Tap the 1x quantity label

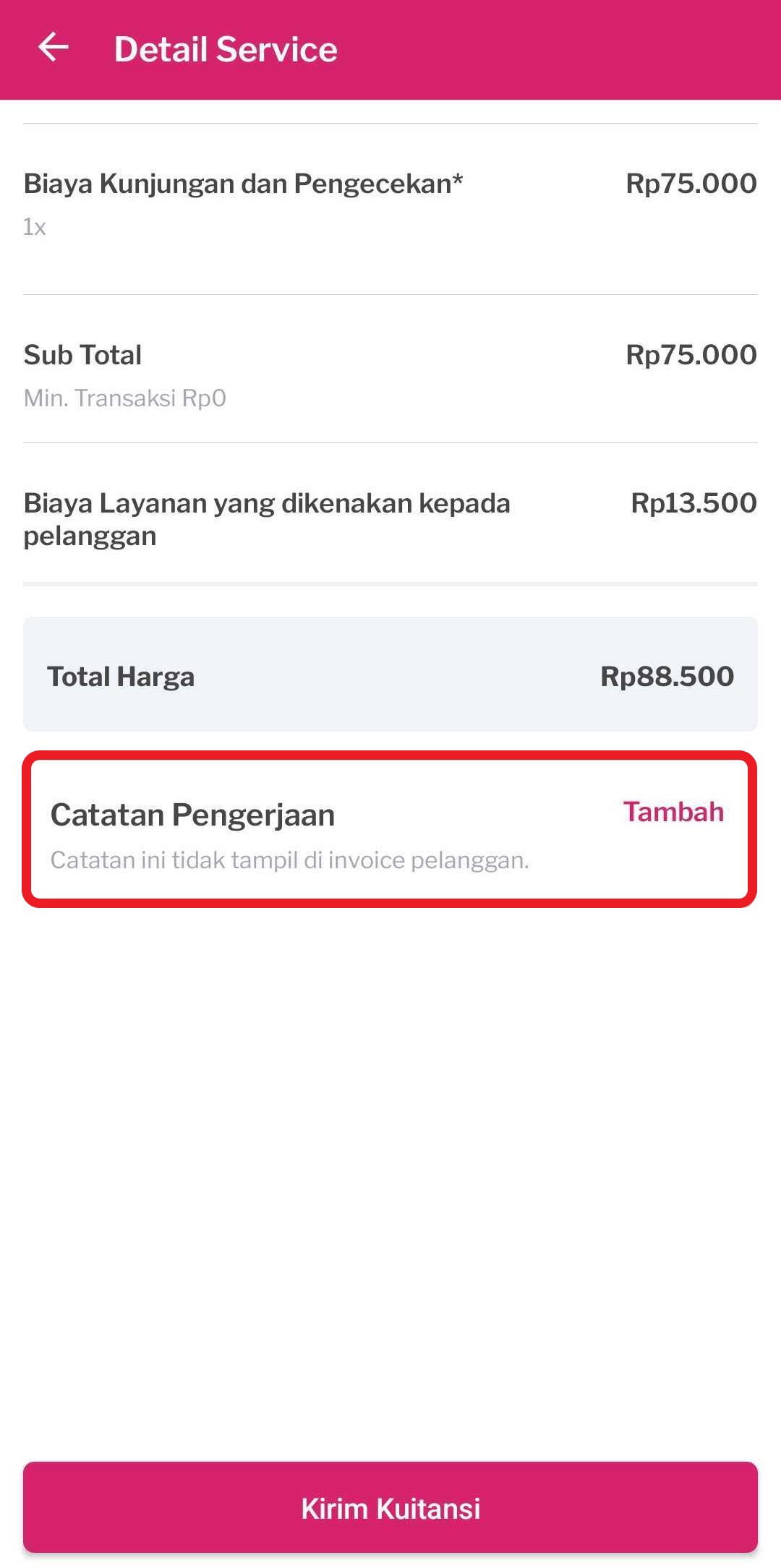click(33, 226)
